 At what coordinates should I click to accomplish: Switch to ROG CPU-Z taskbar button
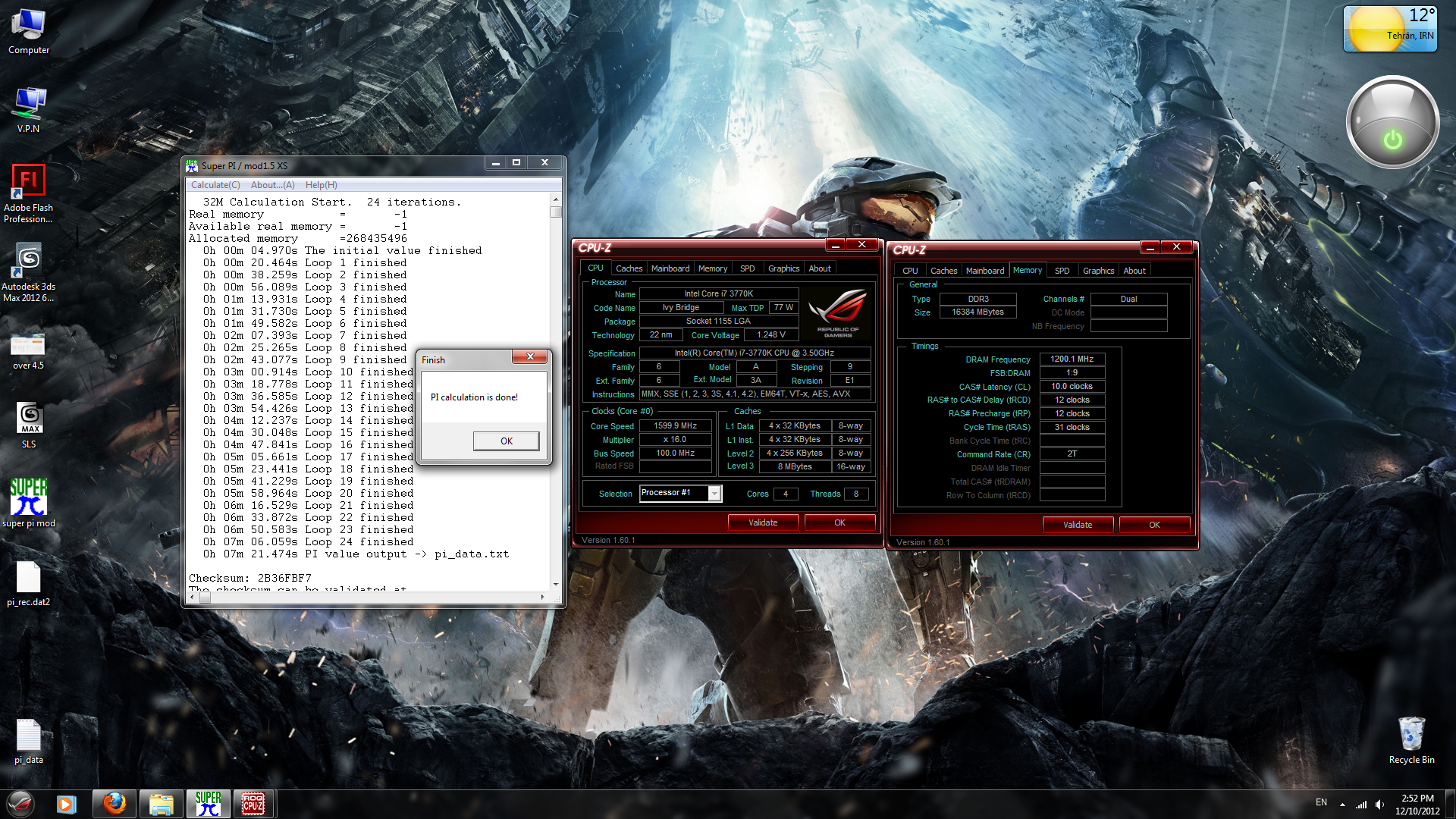coord(253,804)
